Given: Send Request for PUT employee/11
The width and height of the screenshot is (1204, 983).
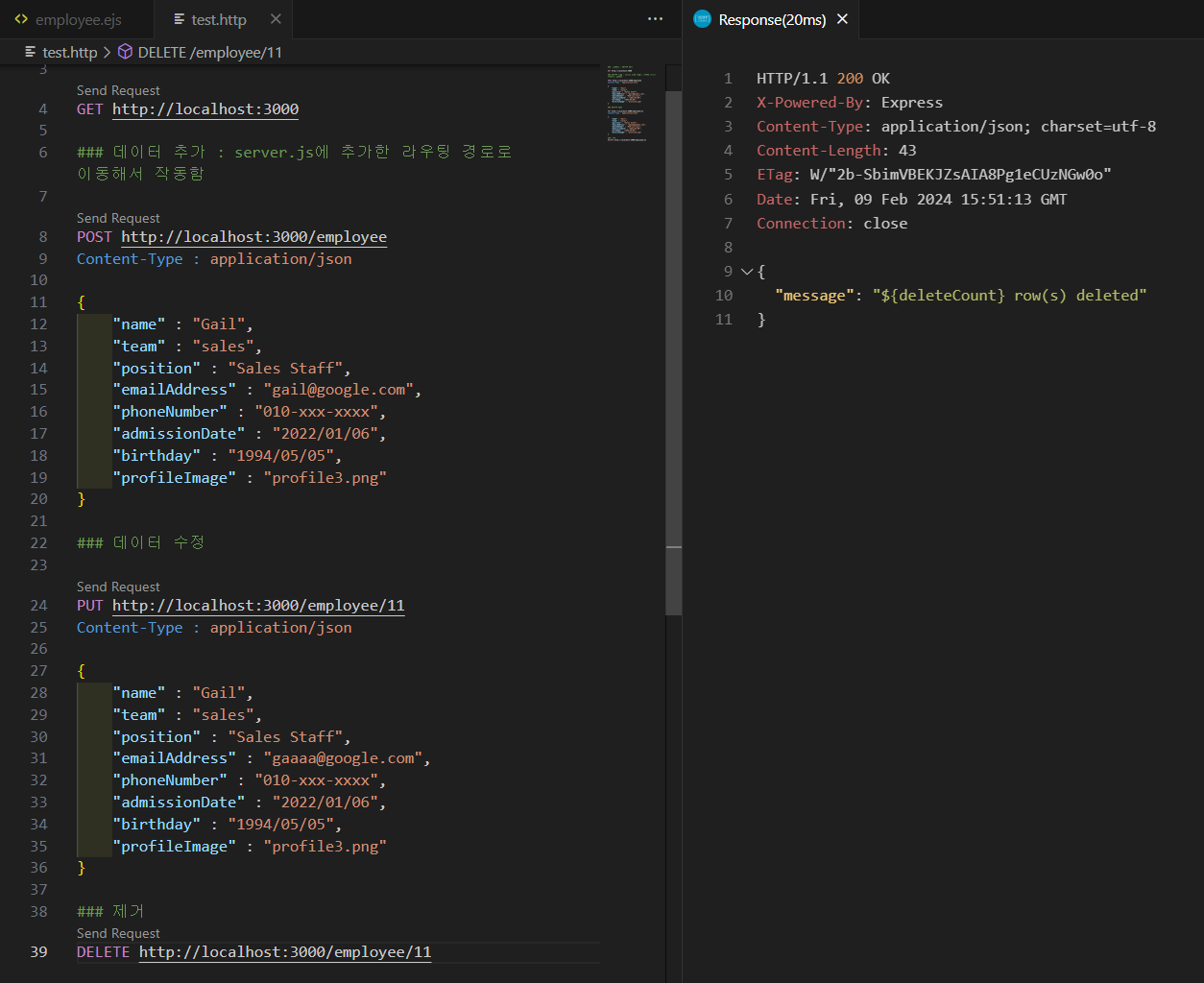Looking at the screenshot, I should pos(118,587).
